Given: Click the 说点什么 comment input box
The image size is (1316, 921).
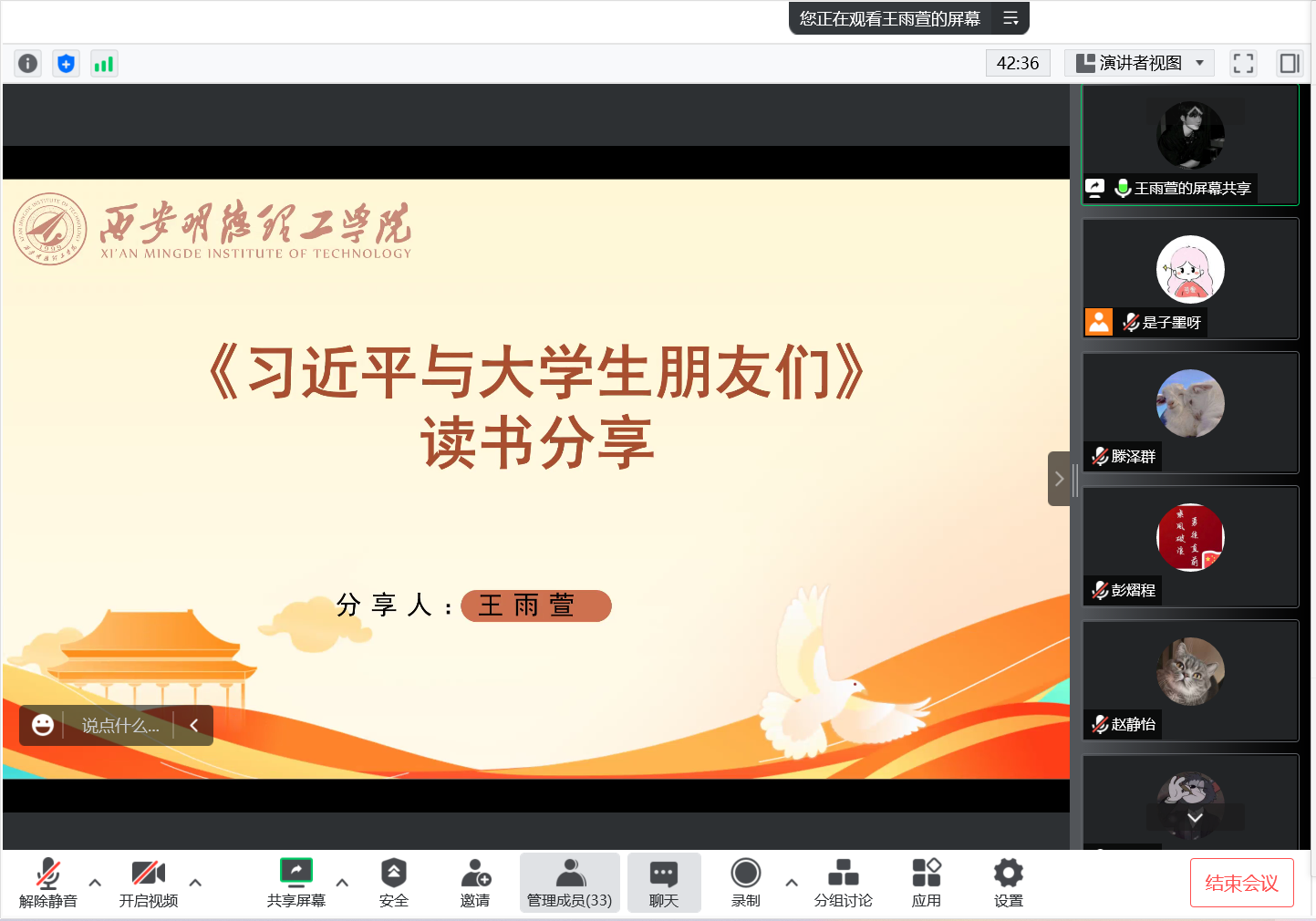Looking at the screenshot, I should pos(119,726).
